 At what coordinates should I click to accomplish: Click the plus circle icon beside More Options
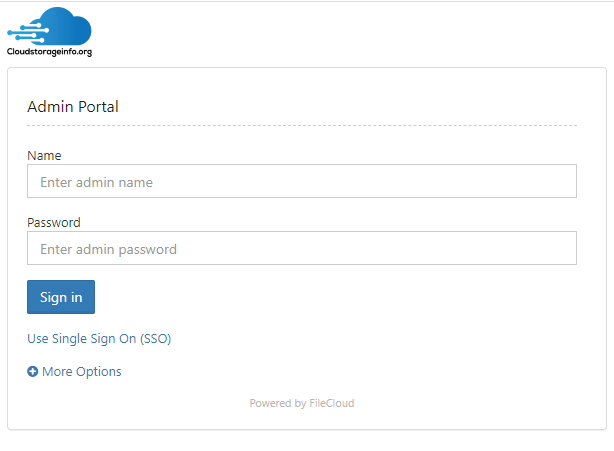pos(33,371)
